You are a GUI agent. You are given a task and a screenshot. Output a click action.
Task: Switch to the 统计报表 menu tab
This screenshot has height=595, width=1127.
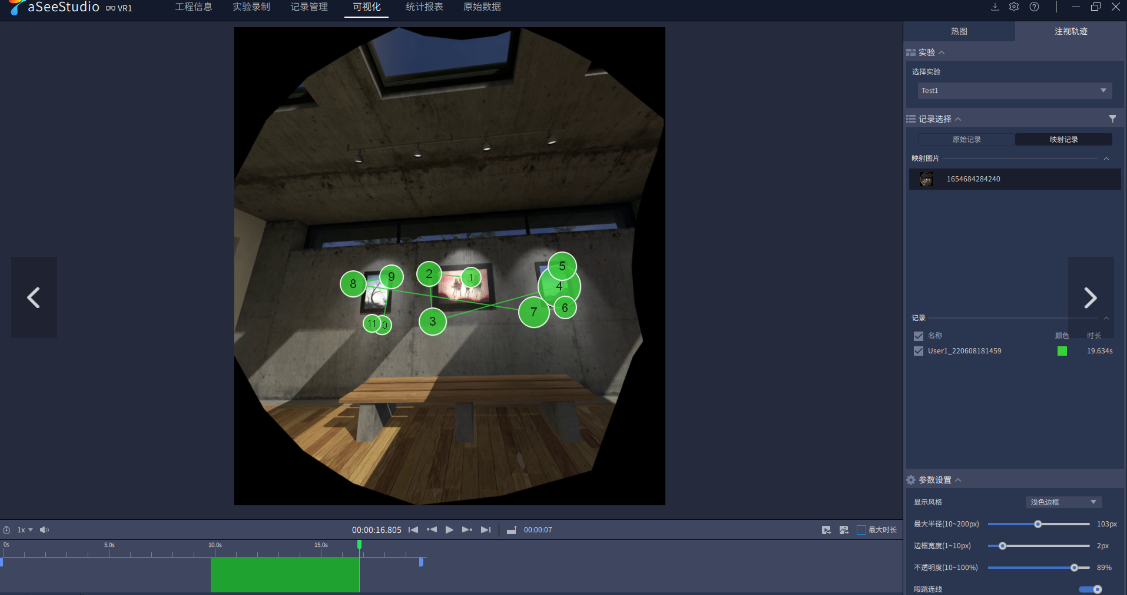click(424, 7)
